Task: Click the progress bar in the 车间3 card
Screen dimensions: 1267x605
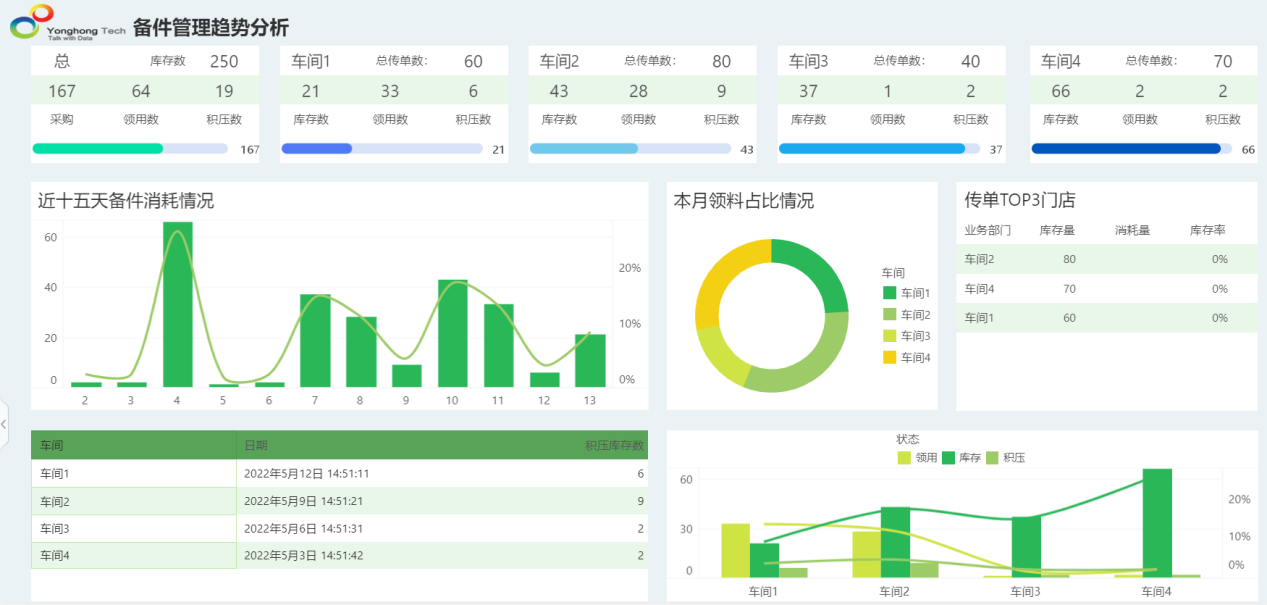Action: pos(873,149)
